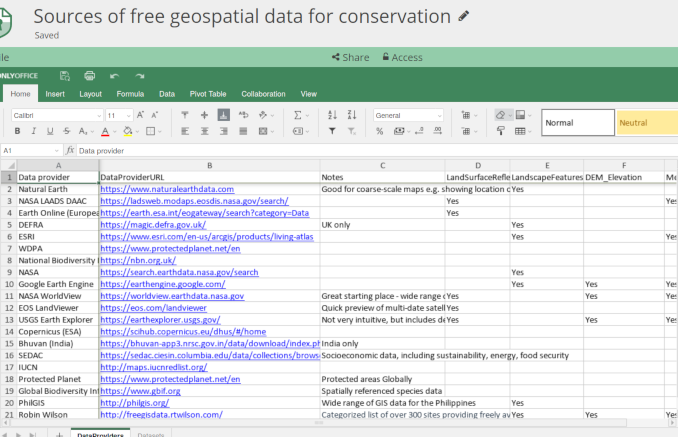Open the View tab
The image size is (678, 437).
pyautogui.click(x=309, y=94)
